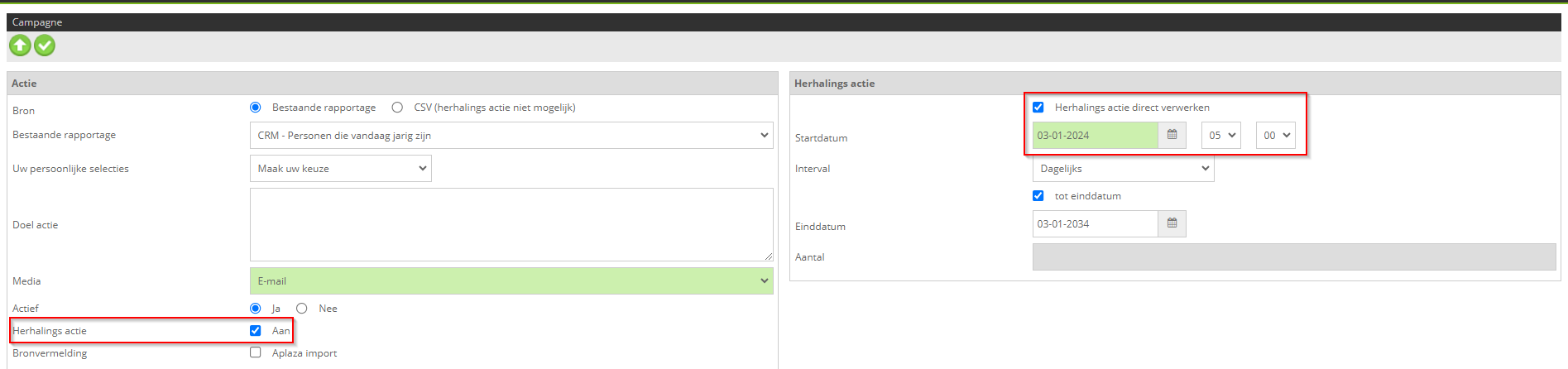
Task: Set Actief to Ja
Action: pyautogui.click(x=256, y=309)
